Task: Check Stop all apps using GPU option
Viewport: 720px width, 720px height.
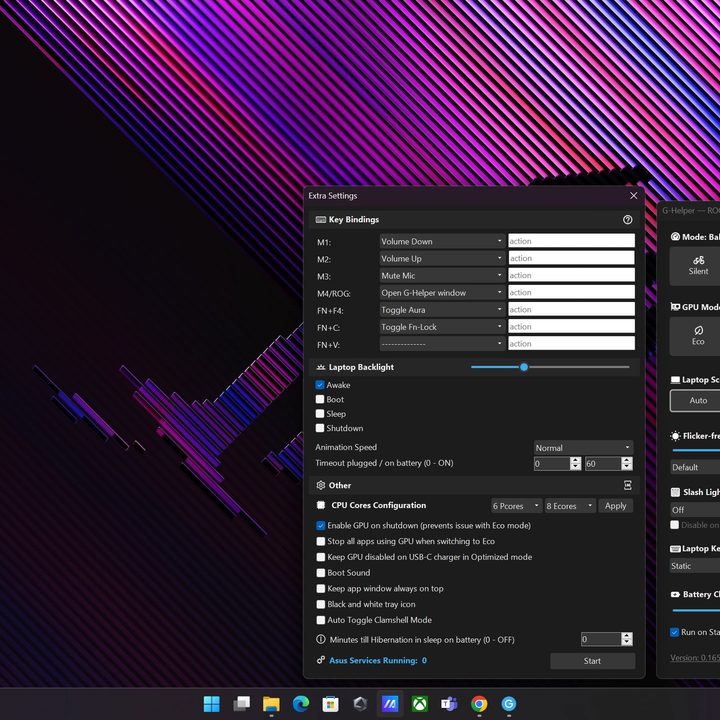Action: coord(321,541)
